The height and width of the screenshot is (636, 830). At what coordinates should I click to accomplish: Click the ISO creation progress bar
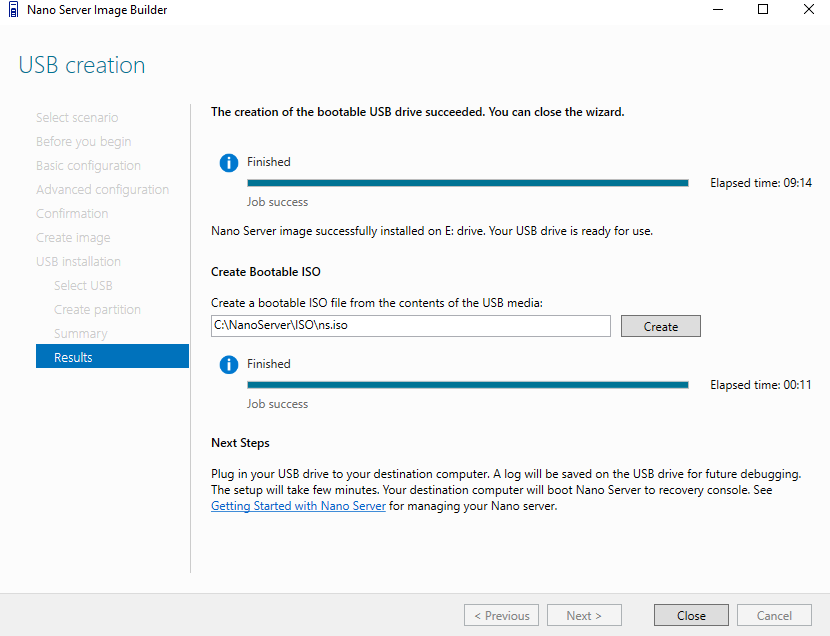(x=468, y=385)
